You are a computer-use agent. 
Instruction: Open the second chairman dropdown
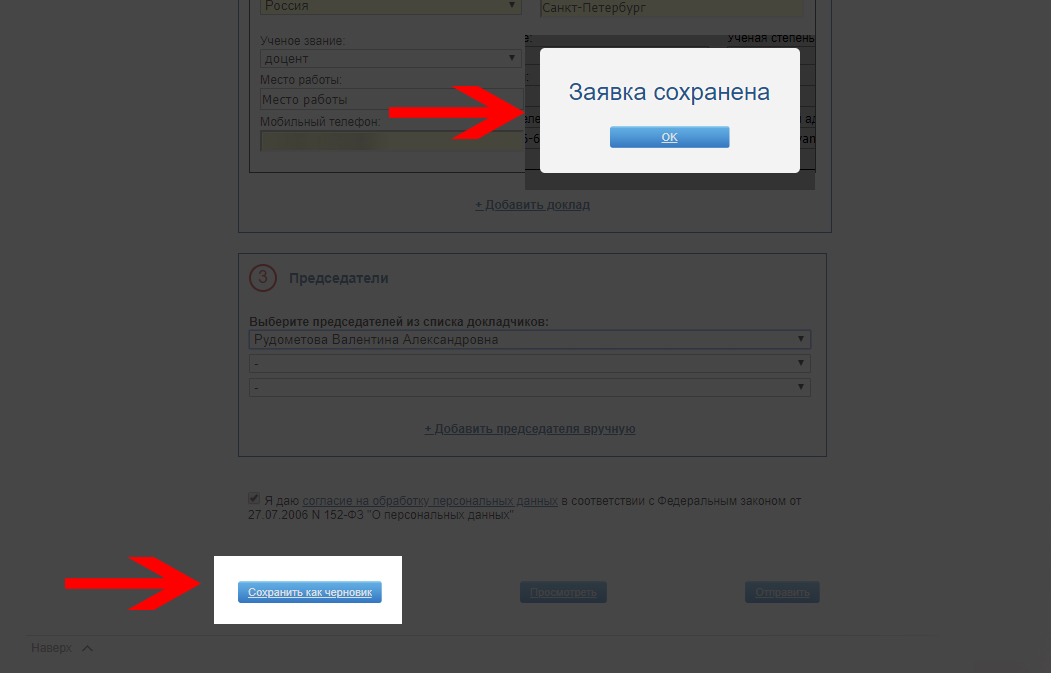click(x=530, y=363)
